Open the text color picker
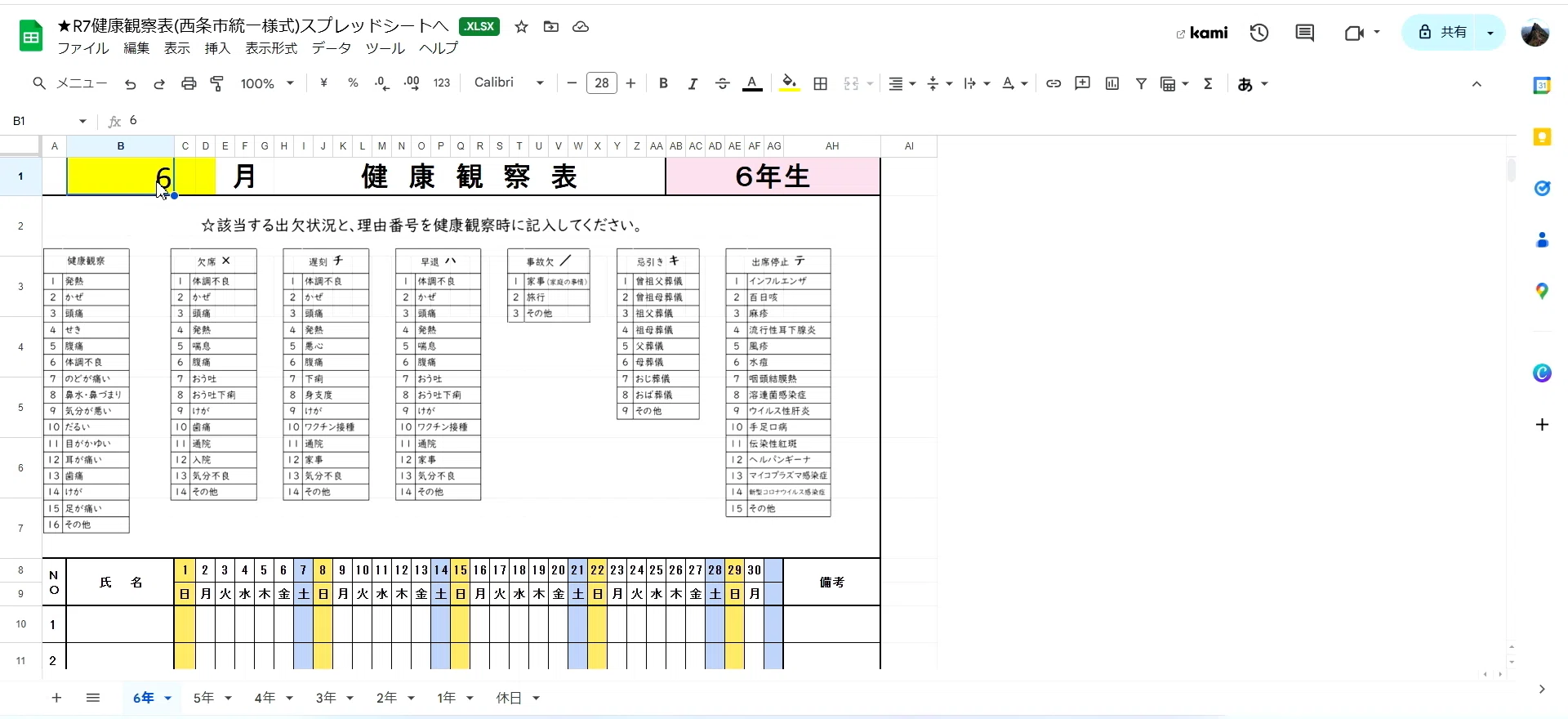This screenshot has width=1568, height=719. coord(752,83)
